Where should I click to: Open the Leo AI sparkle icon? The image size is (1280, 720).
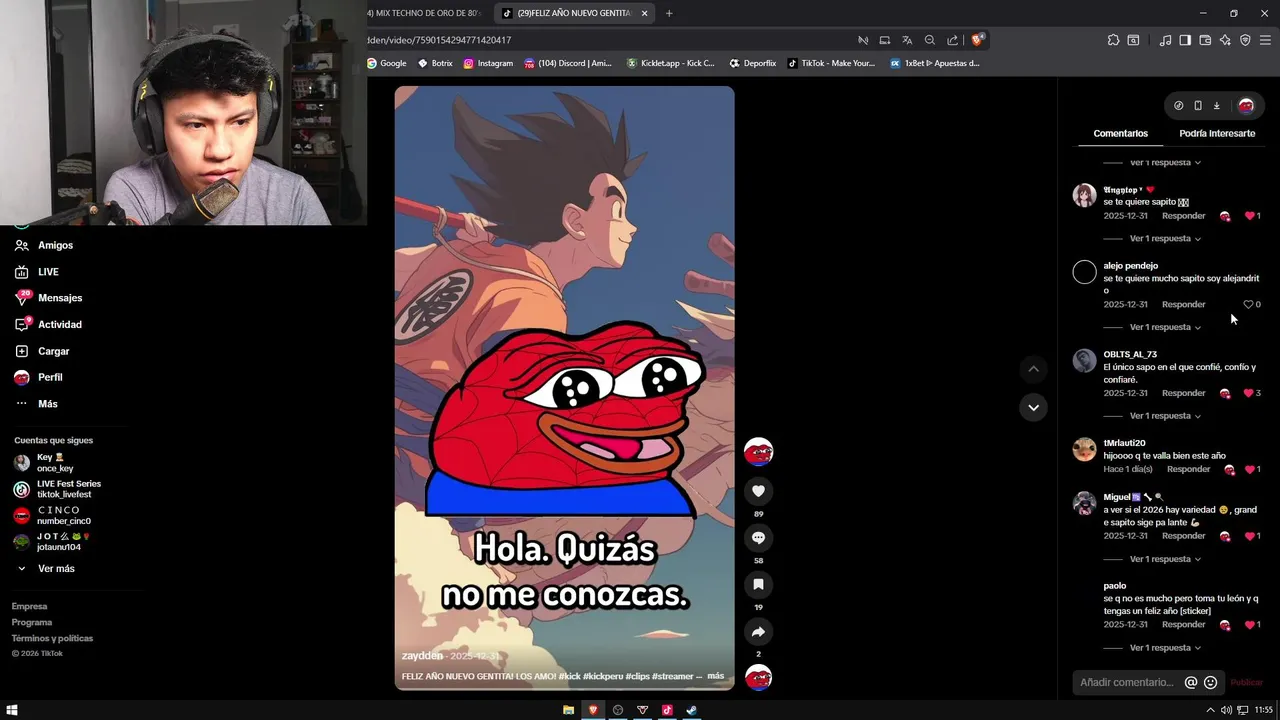[x=1225, y=40]
